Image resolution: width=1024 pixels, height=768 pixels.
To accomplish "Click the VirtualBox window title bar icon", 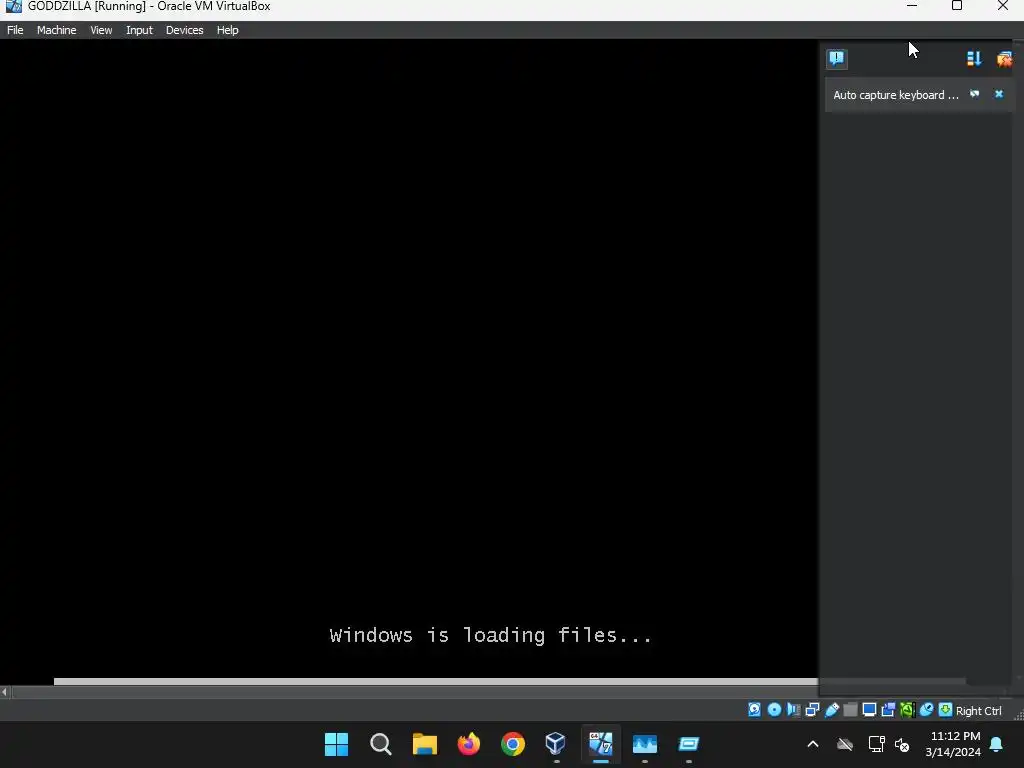I will point(13,7).
